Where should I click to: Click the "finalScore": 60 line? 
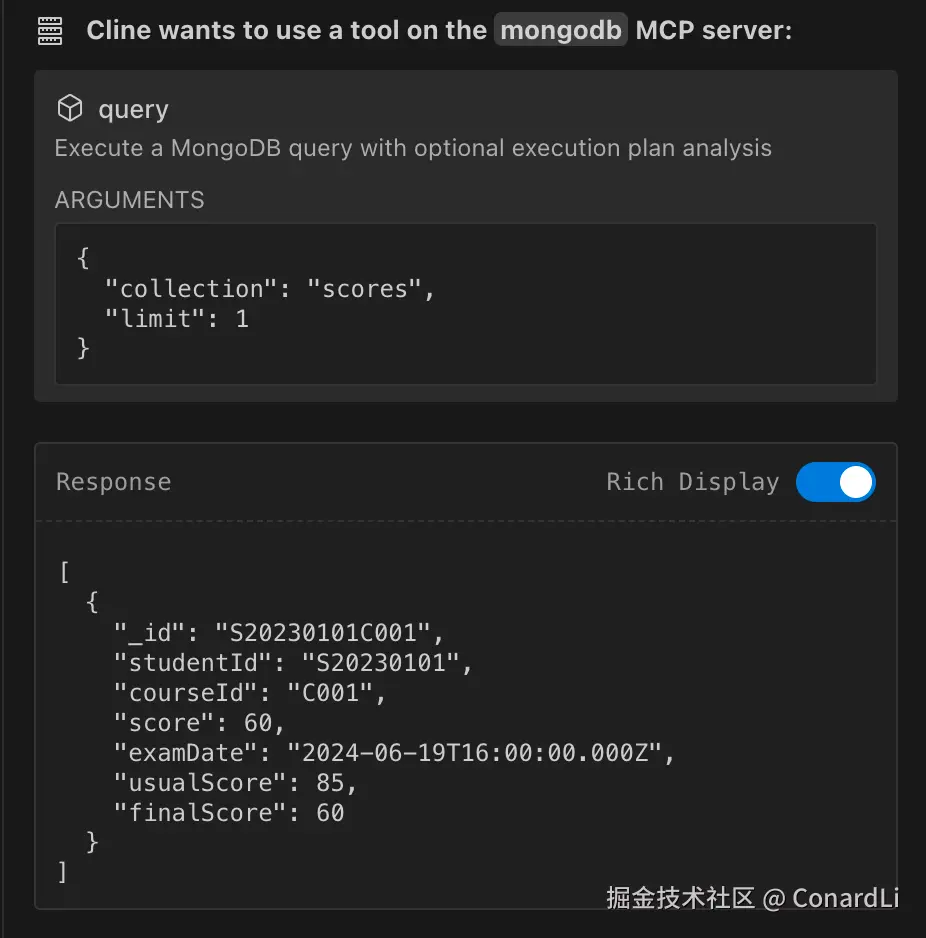click(229, 813)
